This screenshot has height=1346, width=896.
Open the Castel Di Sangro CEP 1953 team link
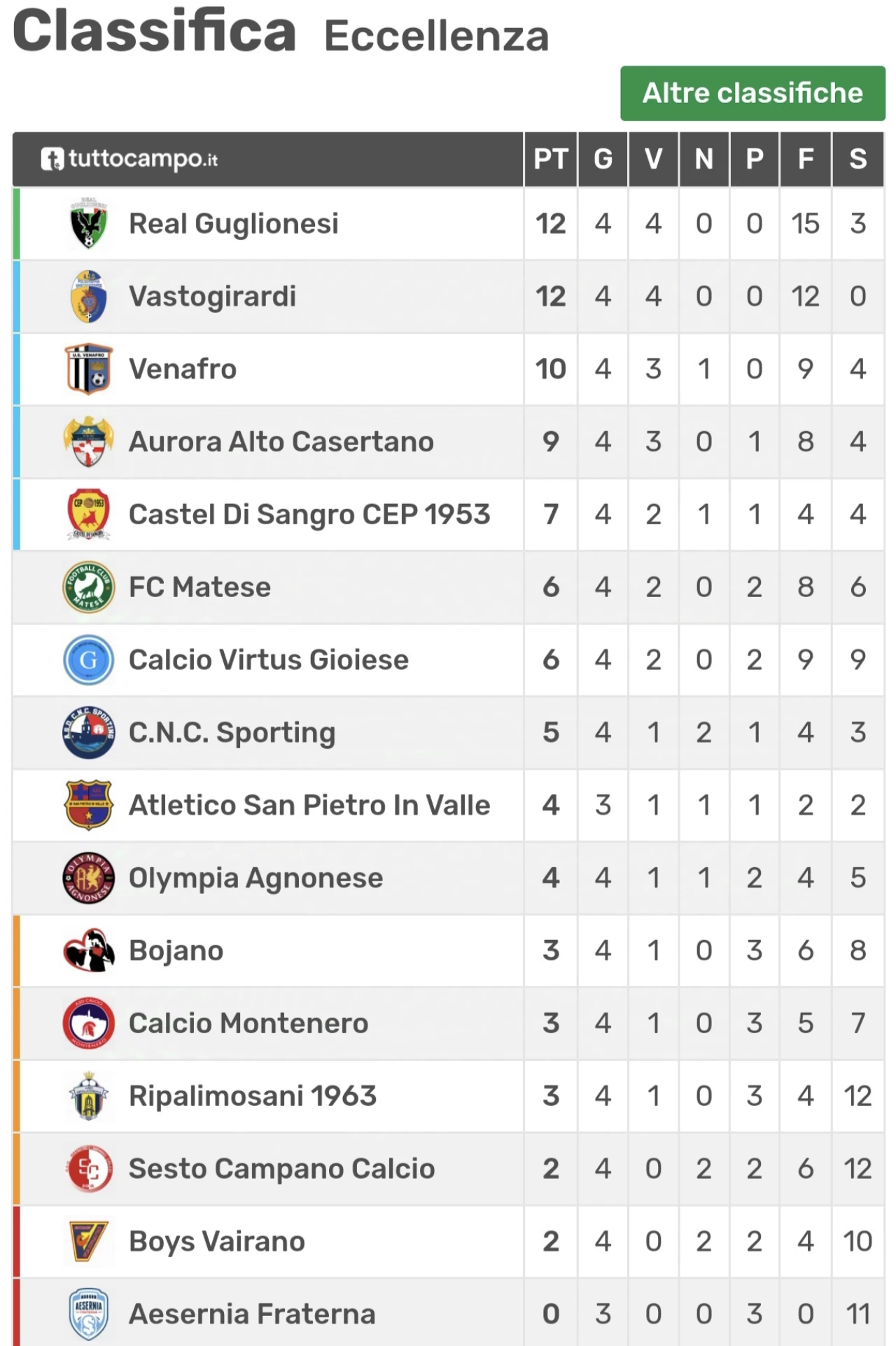[309, 514]
